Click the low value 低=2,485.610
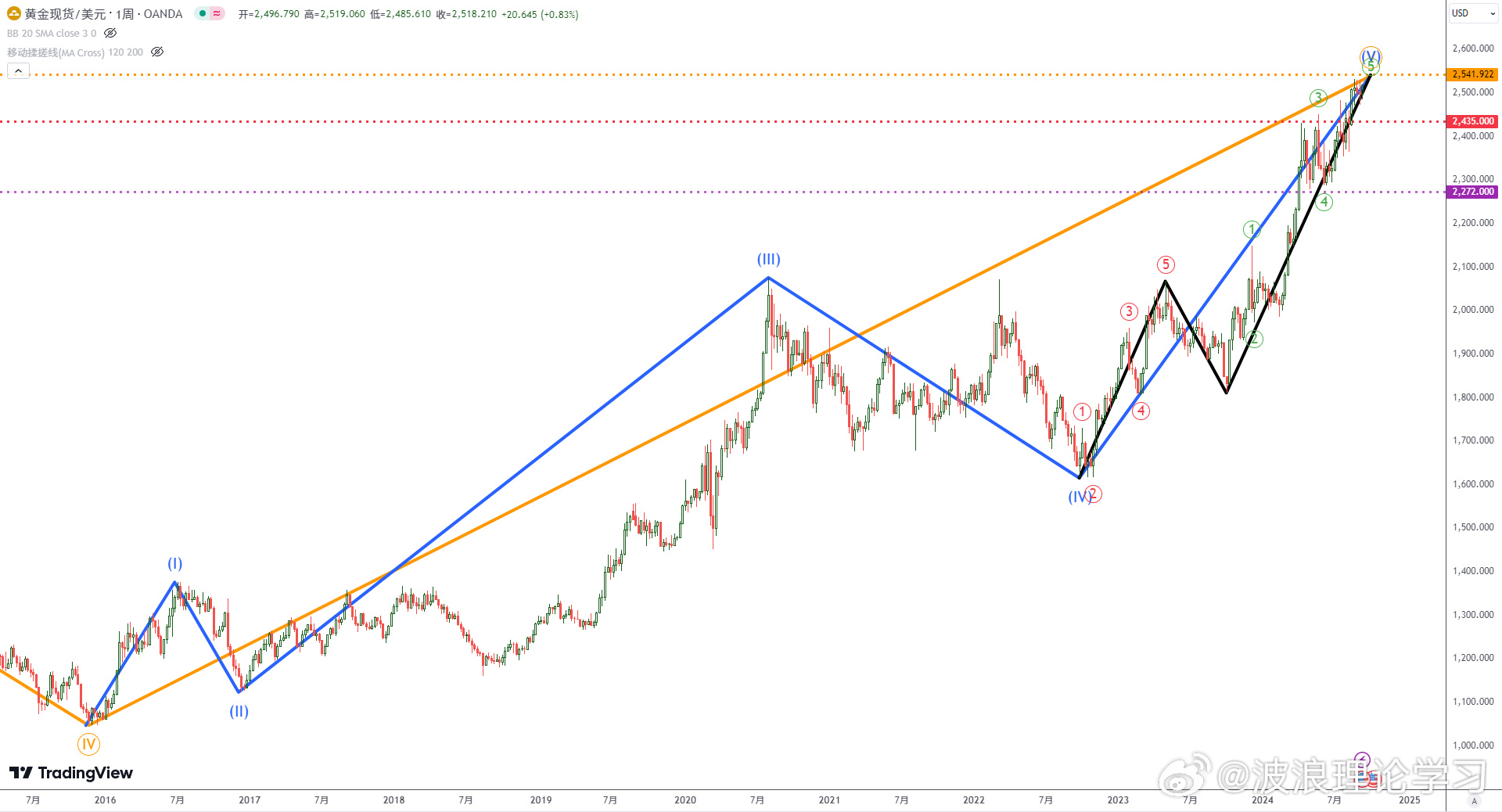 pyautogui.click(x=401, y=14)
